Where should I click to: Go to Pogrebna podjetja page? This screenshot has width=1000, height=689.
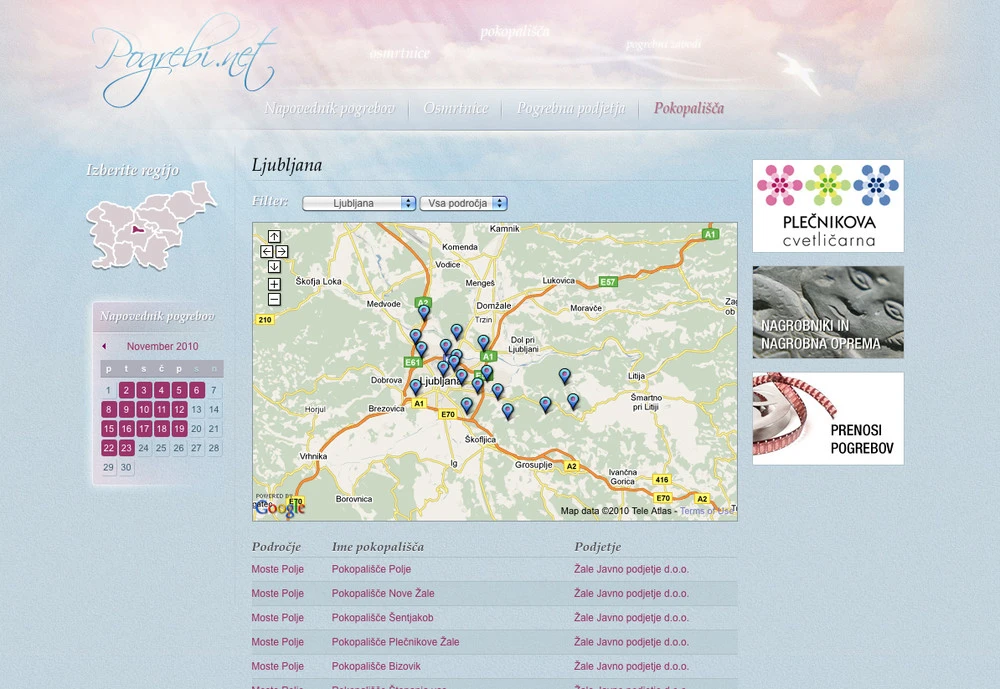570,109
